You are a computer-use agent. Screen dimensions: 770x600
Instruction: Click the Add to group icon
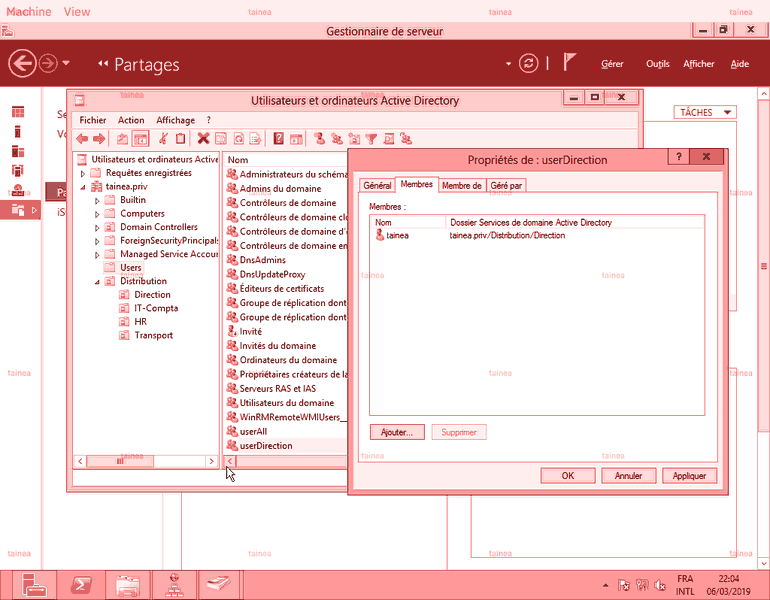pyautogui.click(x=406, y=139)
